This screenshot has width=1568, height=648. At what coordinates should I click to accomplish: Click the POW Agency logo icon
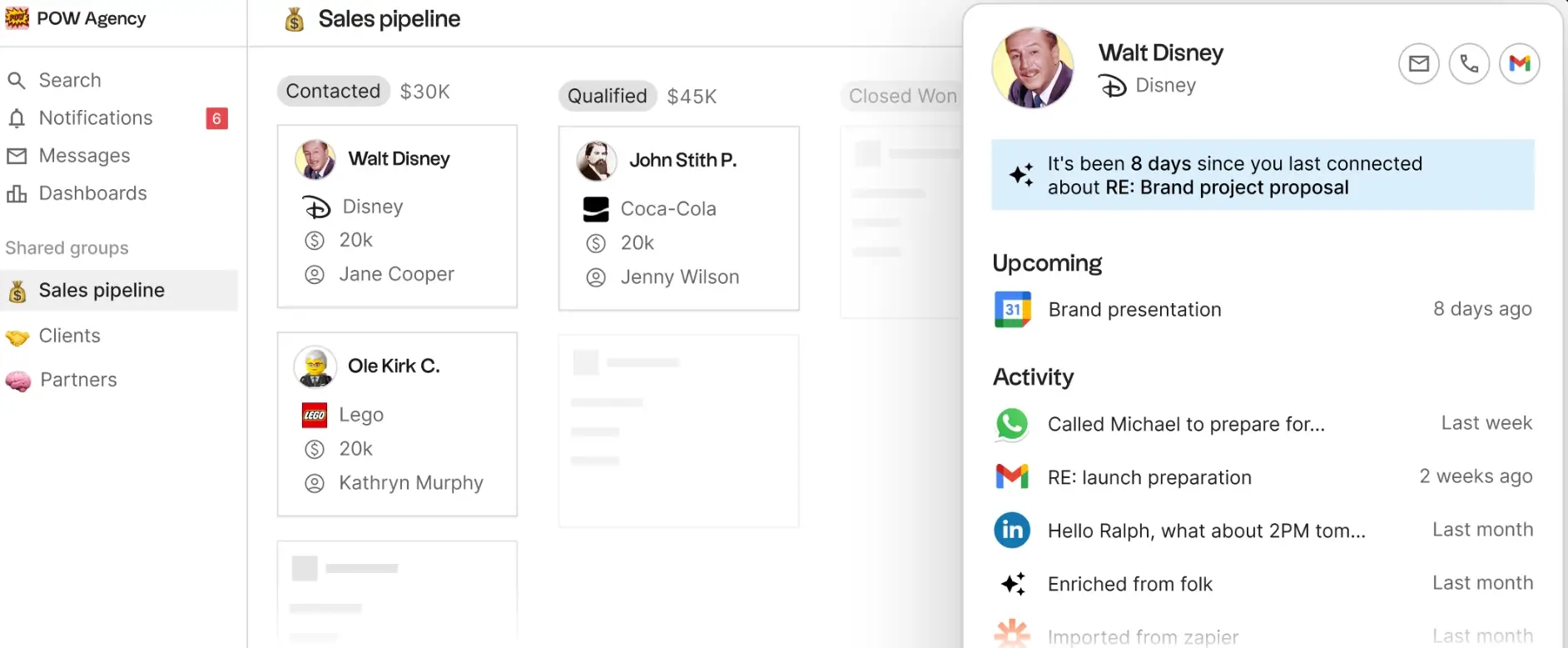click(17, 17)
